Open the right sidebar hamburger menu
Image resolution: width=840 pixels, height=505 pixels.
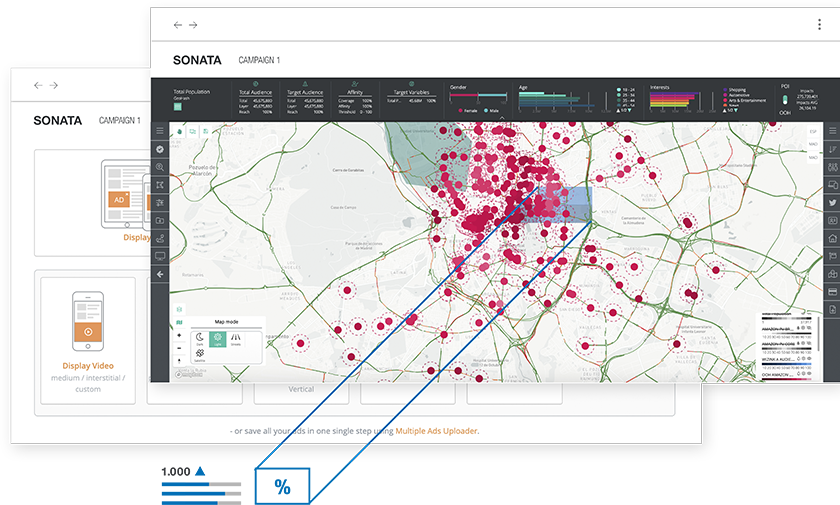click(832, 130)
